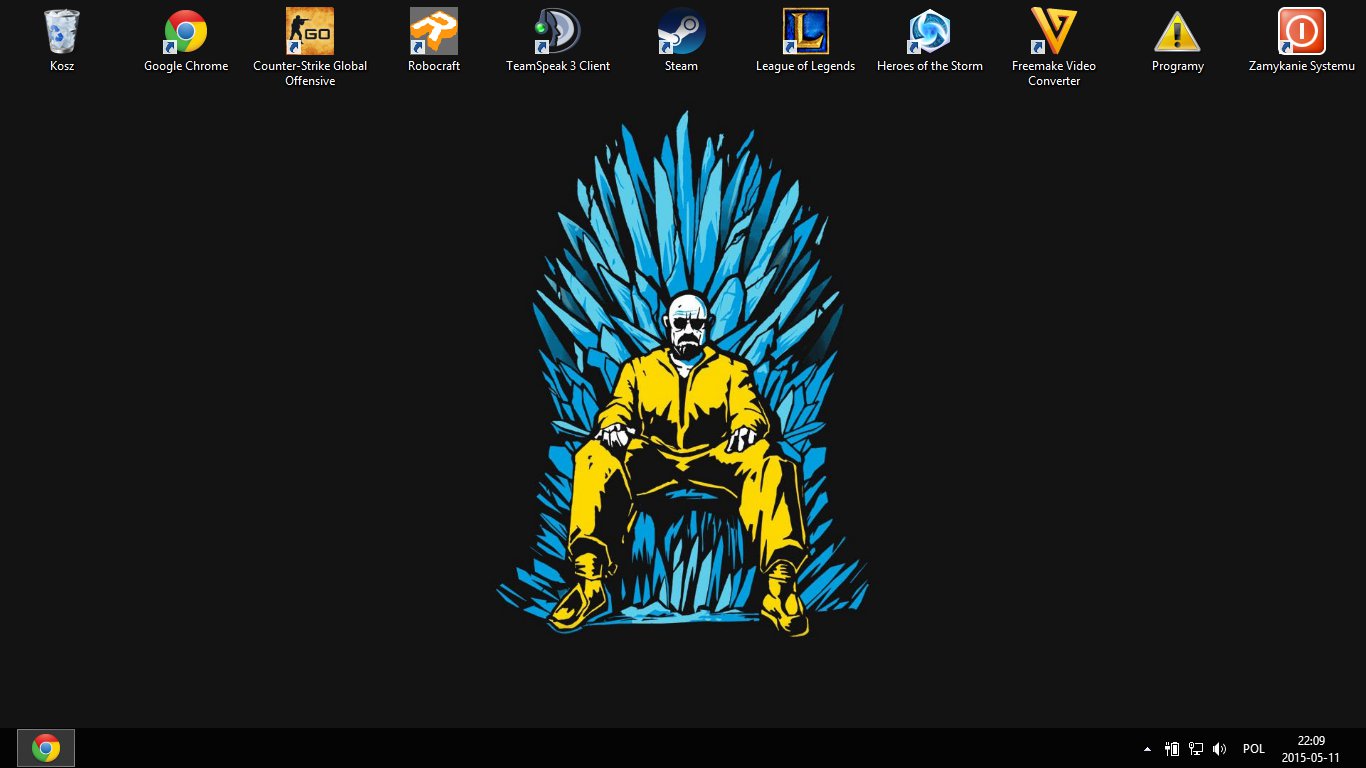Click the Freemake Video Converter icon
1366x768 pixels.
pos(1054,32)
